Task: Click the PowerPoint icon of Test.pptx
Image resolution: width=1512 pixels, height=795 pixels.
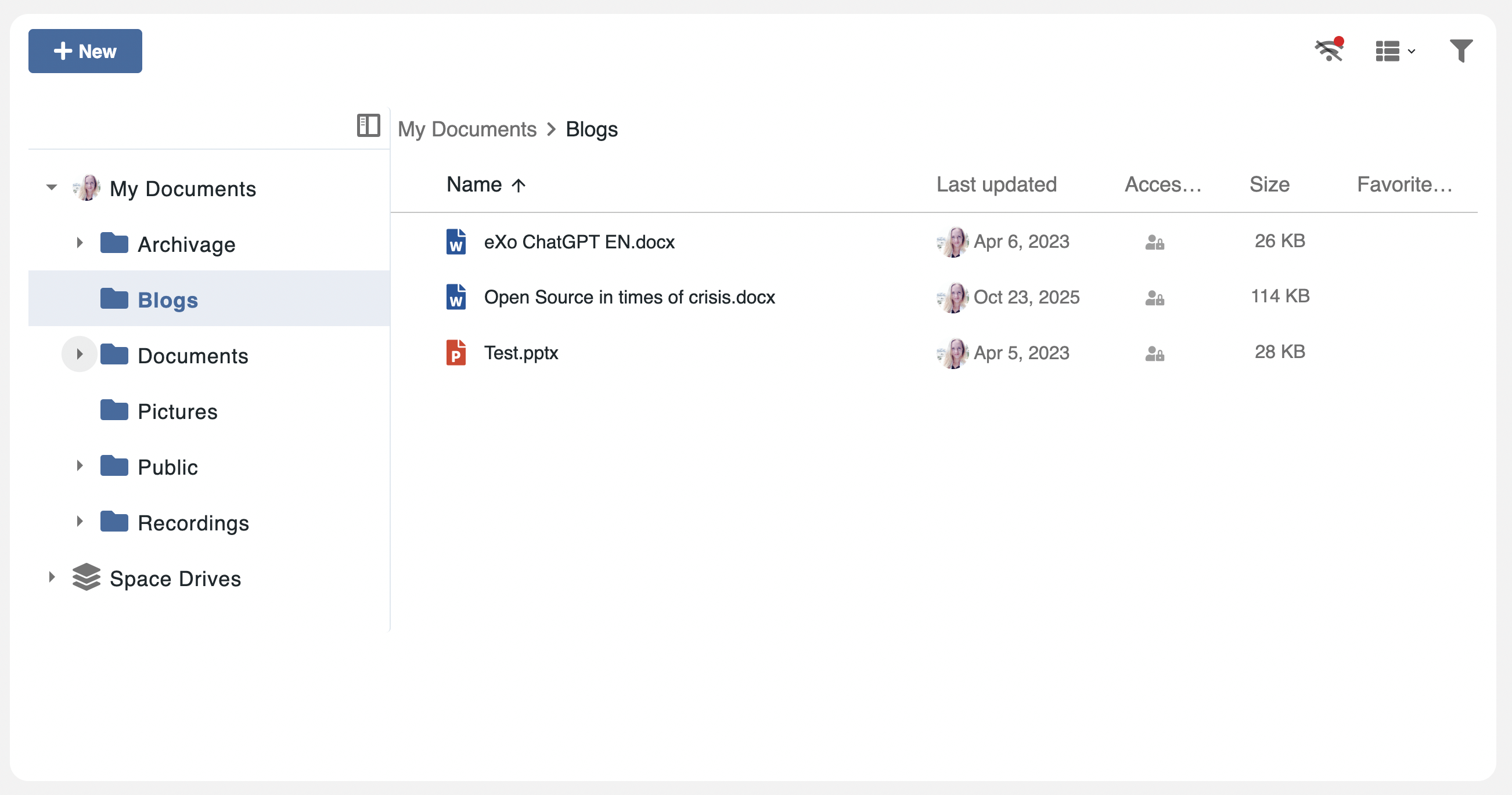Action: point(455,353)
